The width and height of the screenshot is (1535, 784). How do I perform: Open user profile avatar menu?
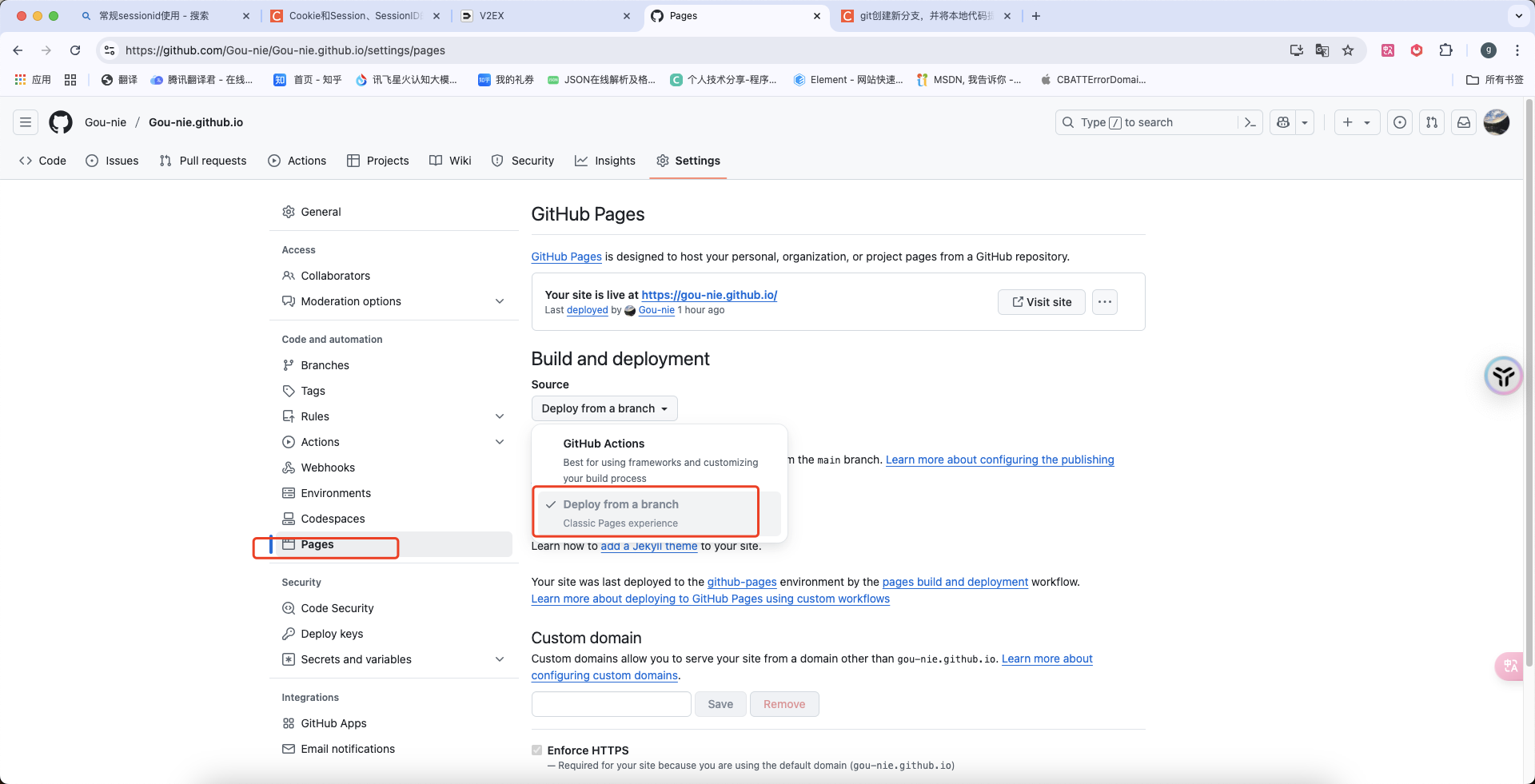(x=1496, y=122)
